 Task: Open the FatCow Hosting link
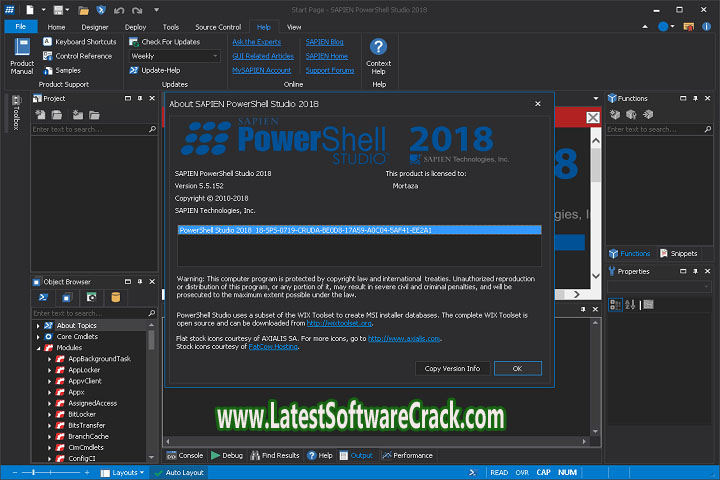pos(273,347)
